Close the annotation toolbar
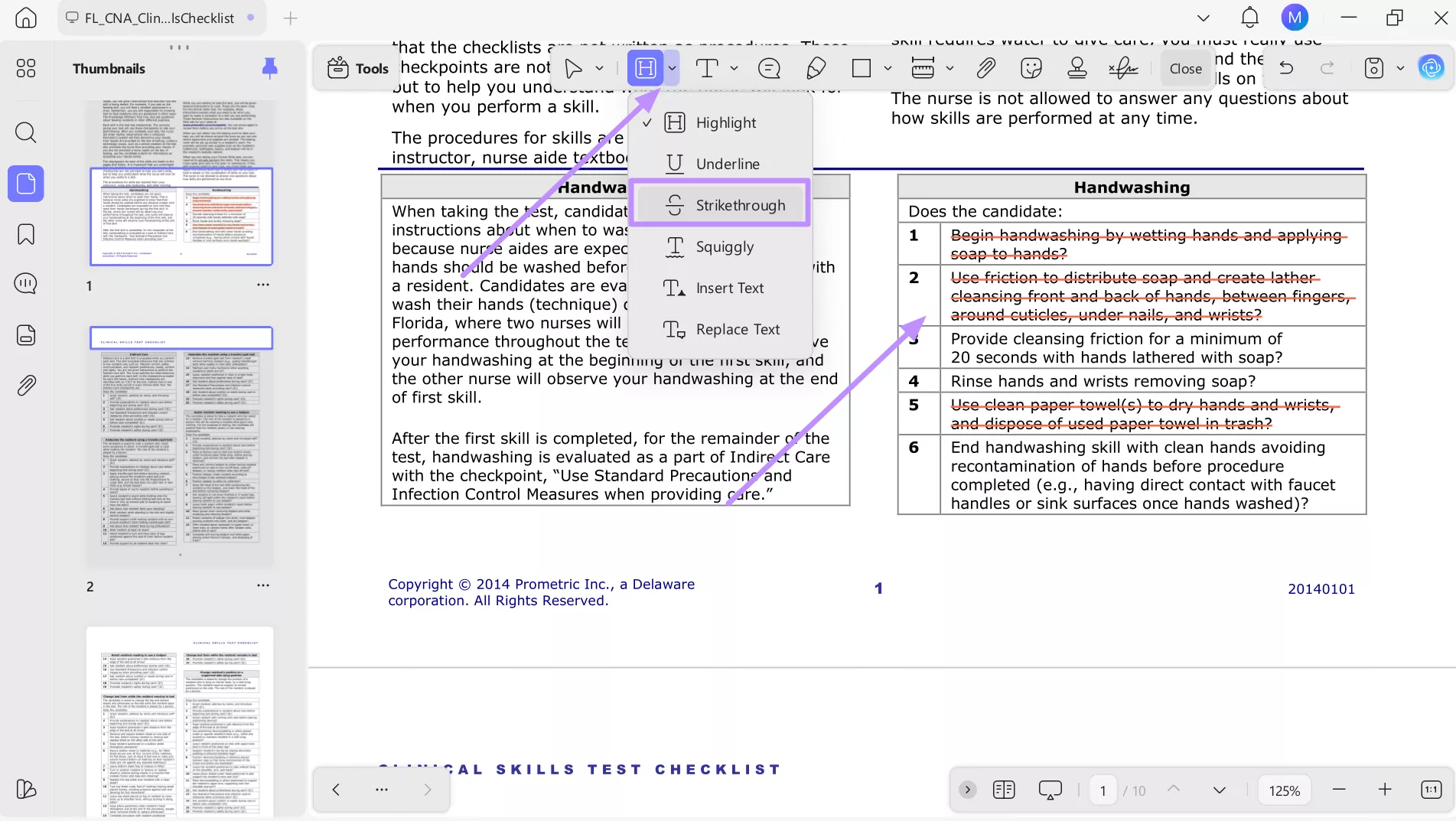Image resolution: width=1456 pixels, height=821 pixels. [1184, 68]
